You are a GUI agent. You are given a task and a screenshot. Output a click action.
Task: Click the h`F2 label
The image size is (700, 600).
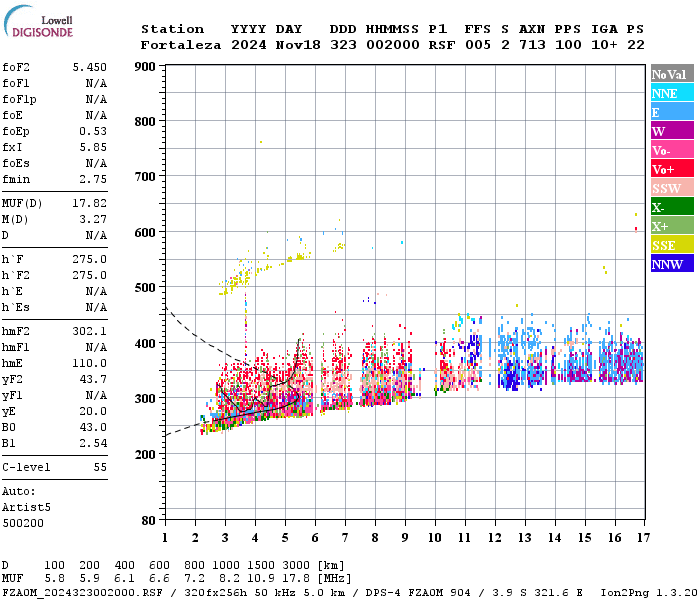16,275
